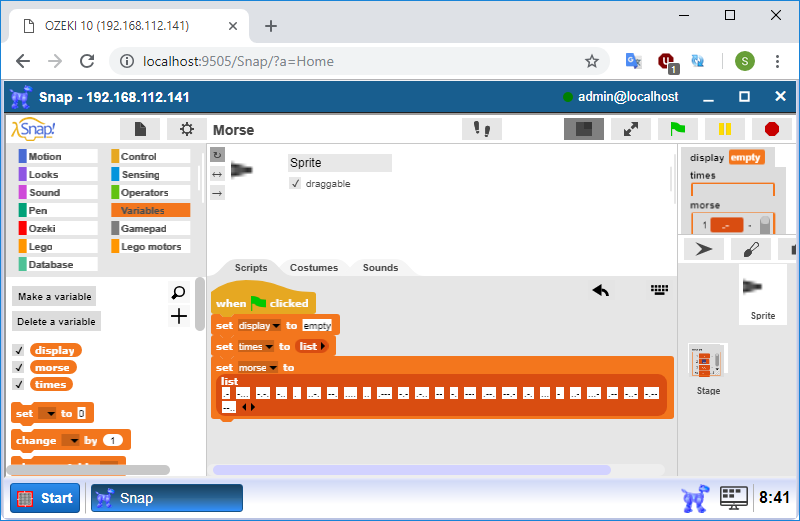Paint a new sprite with the brush icon
The height and width of the screenshot is (521, 800).
point(751,249)
